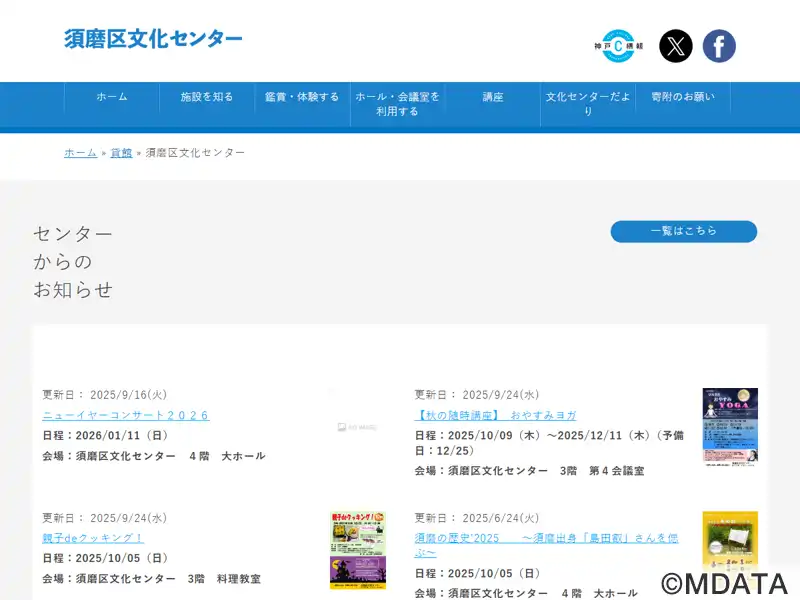This screenshot has width=800, height=600.
Task: View the おやすみYOGA poster thumbnail
Action: coord(730,427)
